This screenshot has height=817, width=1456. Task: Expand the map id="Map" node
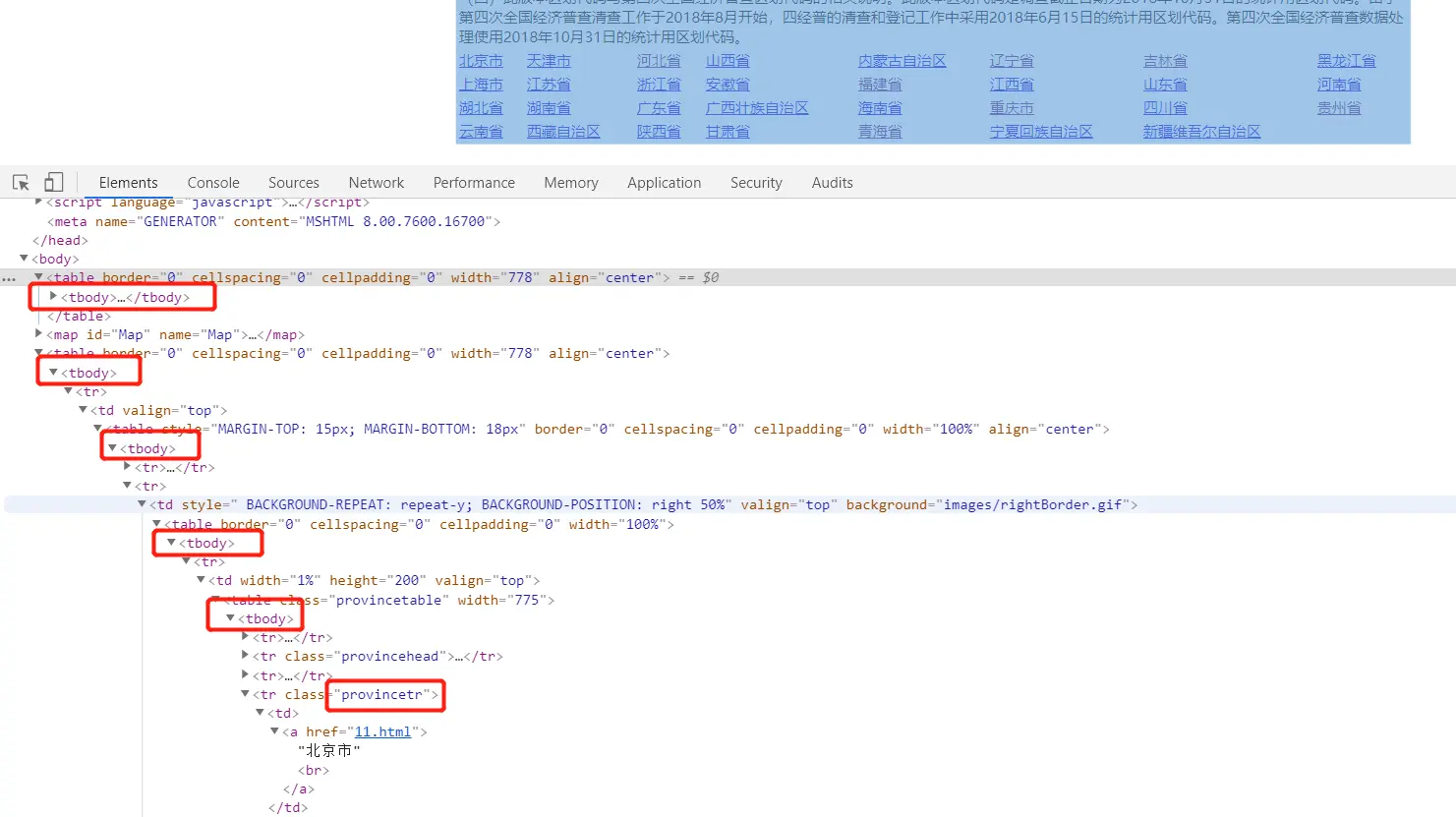click(x=38, y=334)
